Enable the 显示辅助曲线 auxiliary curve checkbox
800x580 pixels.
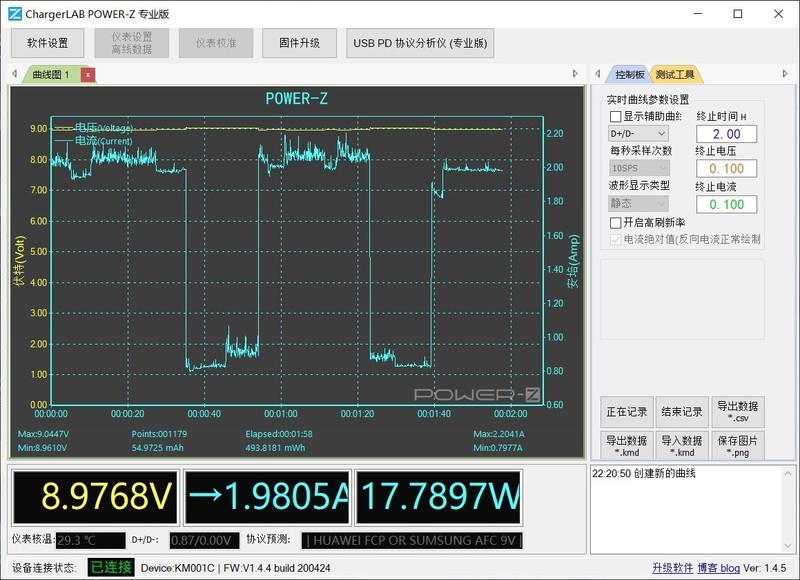[613, 115]
